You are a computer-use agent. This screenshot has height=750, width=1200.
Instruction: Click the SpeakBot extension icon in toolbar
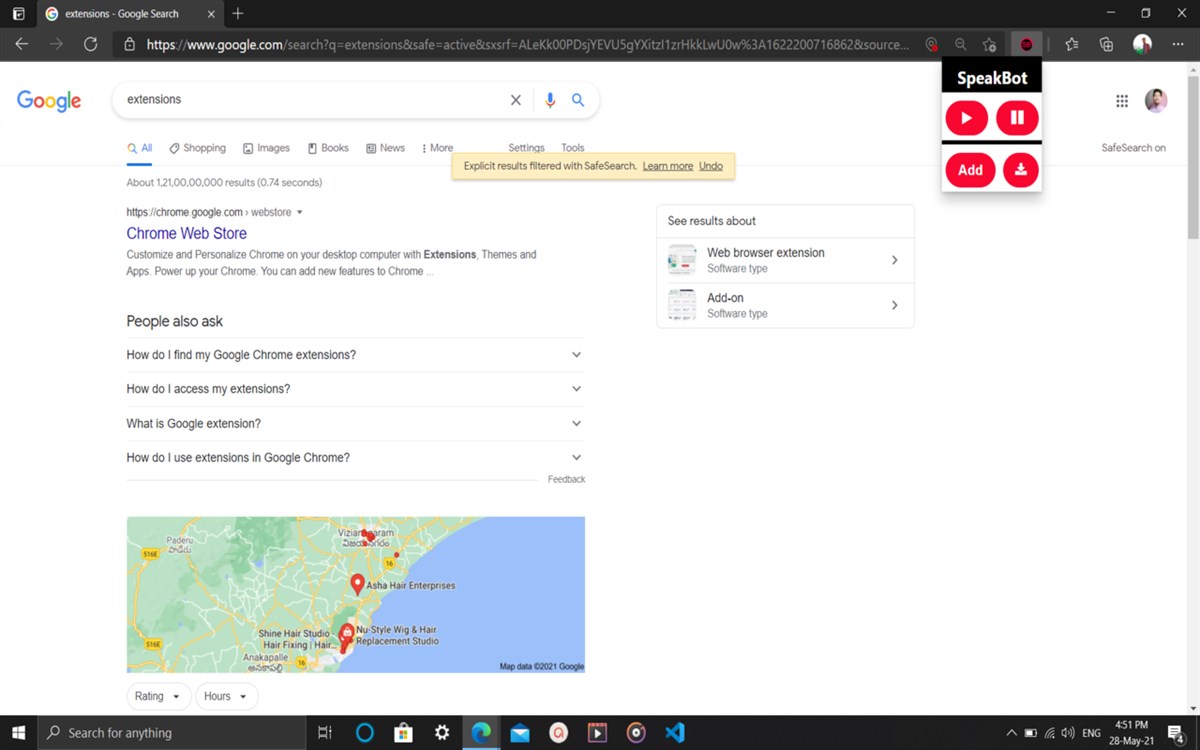pyautogui.click(x=1026, y=44)
